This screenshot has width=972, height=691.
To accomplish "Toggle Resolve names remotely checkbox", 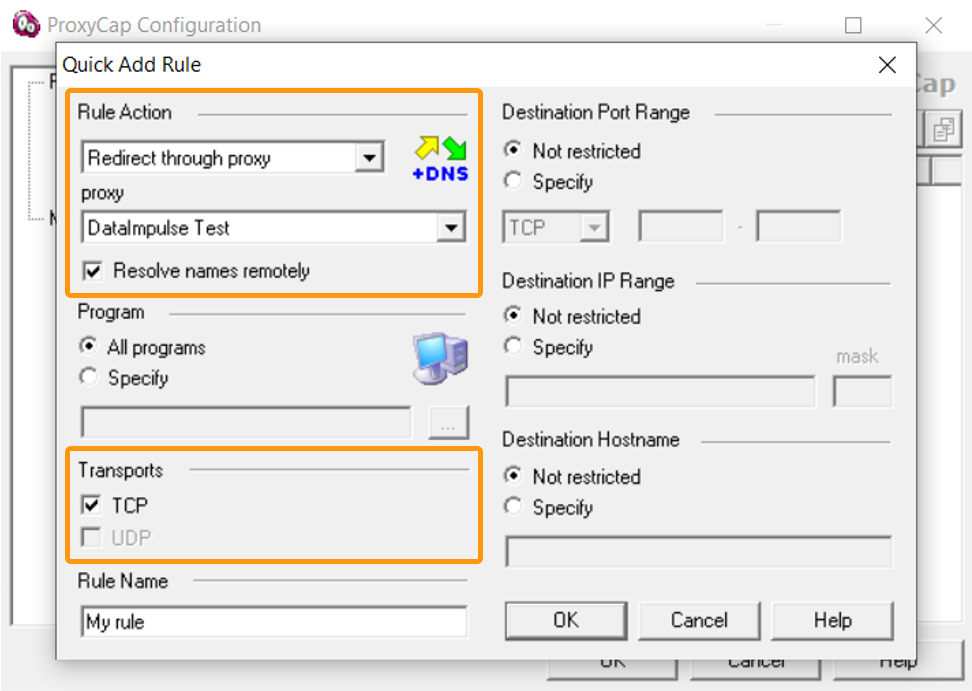I will click(x=93, y=271).
